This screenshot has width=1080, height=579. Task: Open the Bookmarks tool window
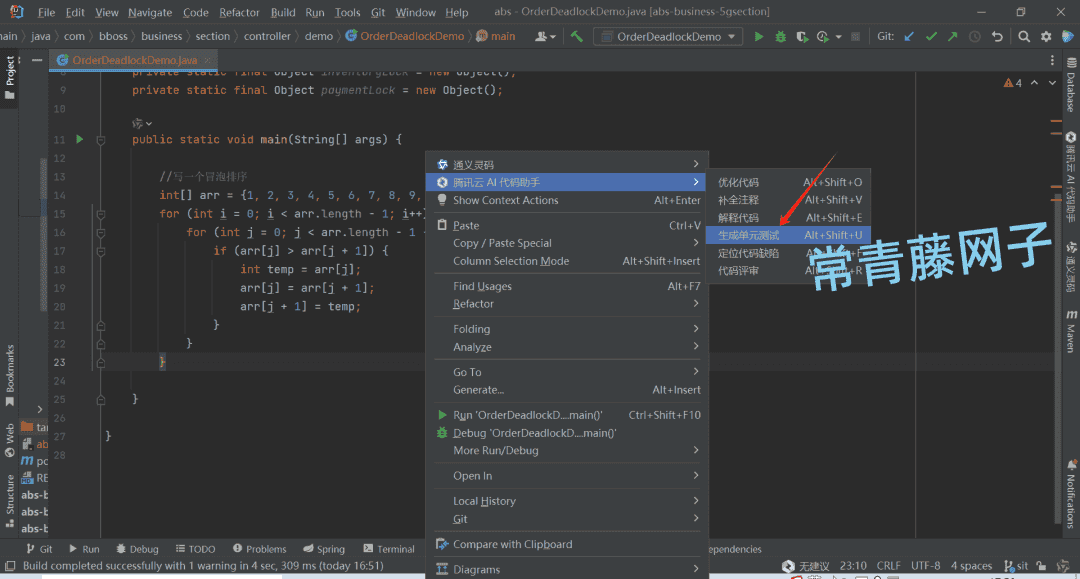(x=10, y=375)
